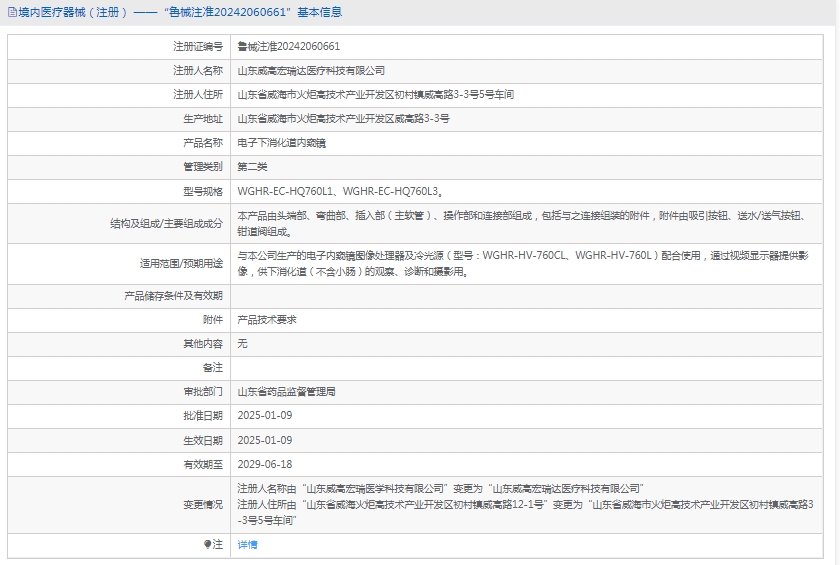The width and height of the screenshot is (840, 565).
Task: Click the 变更情况 row label
Action: [x=203, y=505]
